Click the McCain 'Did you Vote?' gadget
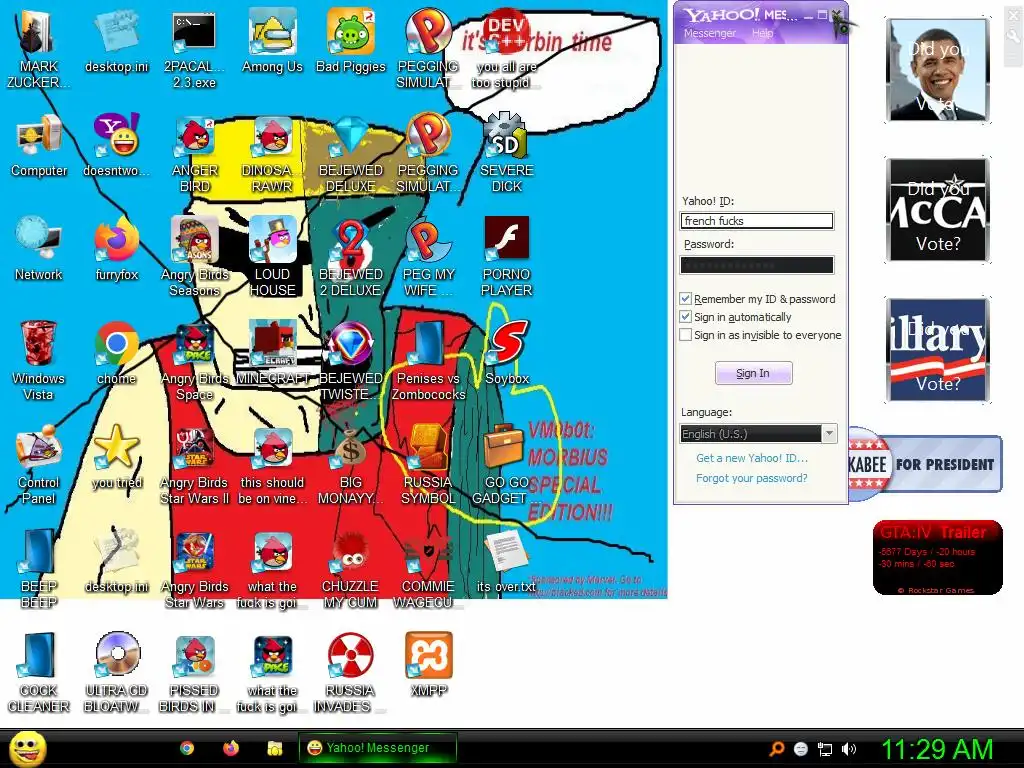 coord(938,210)
